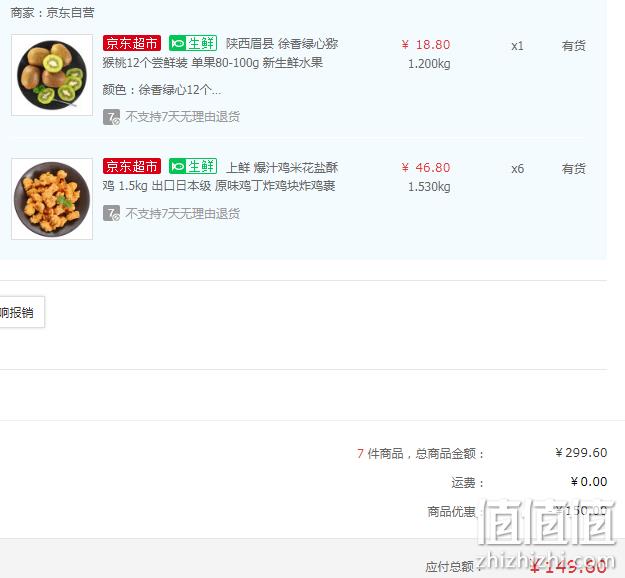The image size is (625, 578).
Task: Click the 有货 stock status for kiwi
Action: (574, 46)
